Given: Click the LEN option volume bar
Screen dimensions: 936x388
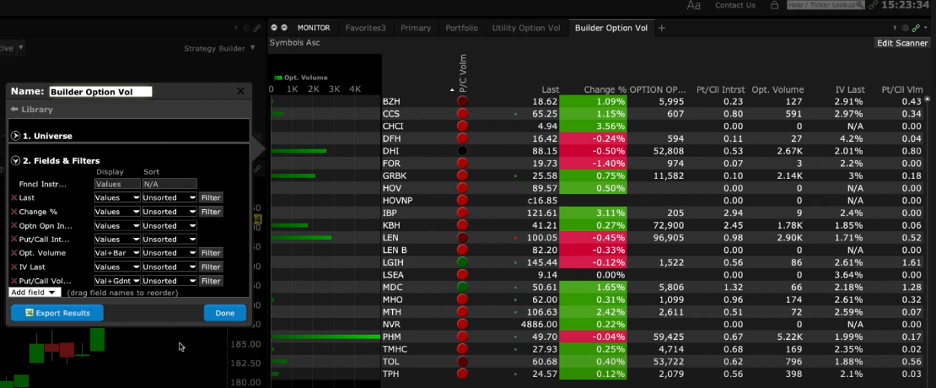Looking at the screenshot, I should (301, 238).
